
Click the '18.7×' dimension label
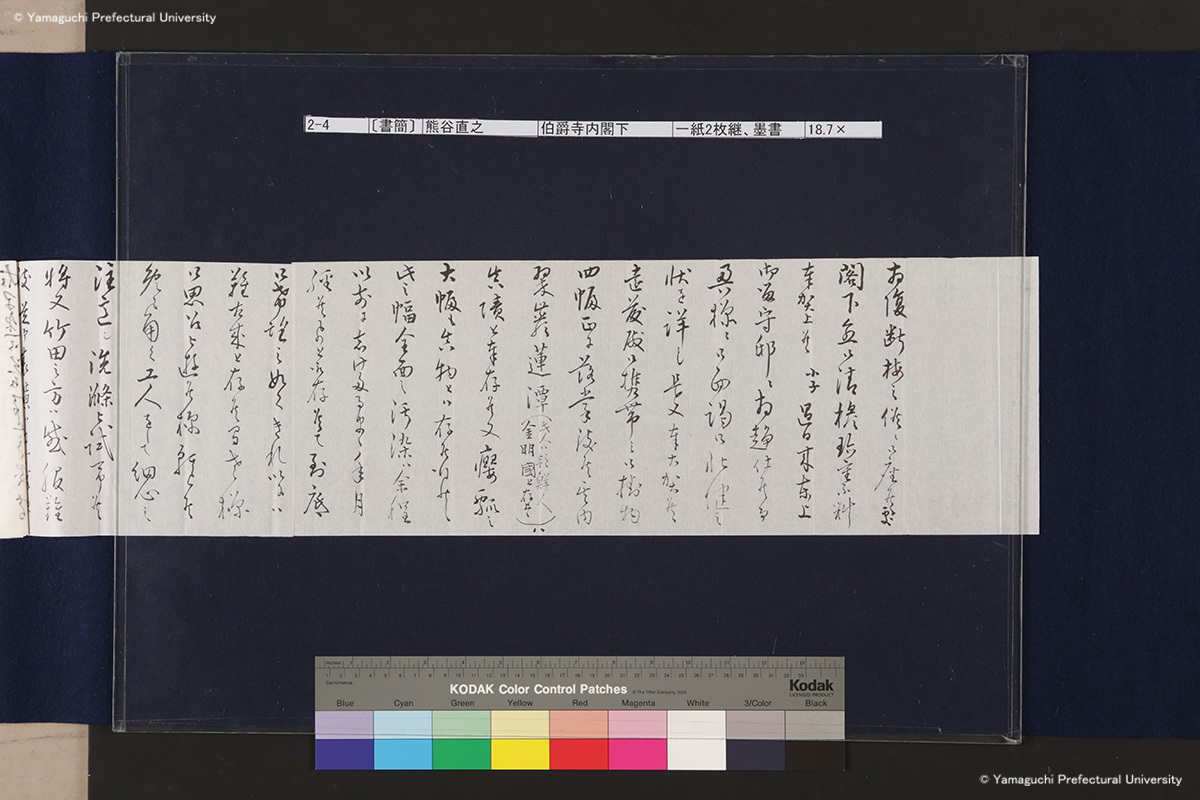(x=838, y=129)
